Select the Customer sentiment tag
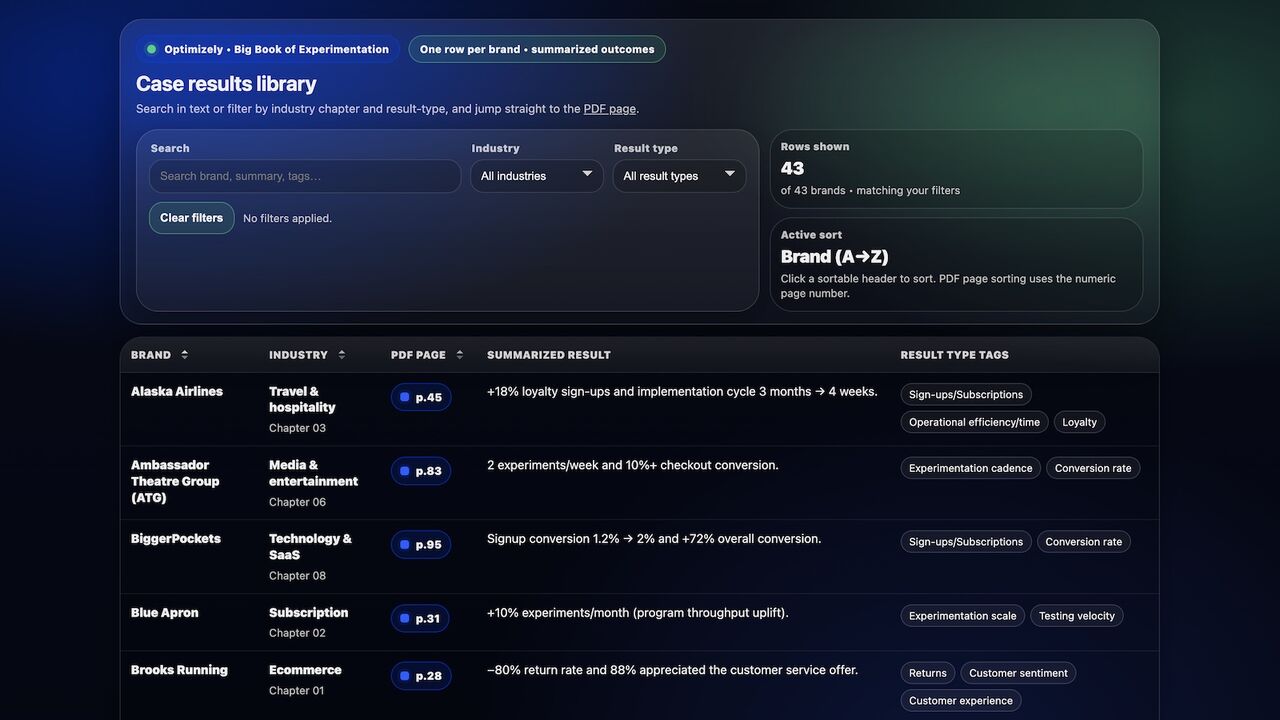The height and width of the screenshot is (720, 1280). click(x=1018, y=673)
